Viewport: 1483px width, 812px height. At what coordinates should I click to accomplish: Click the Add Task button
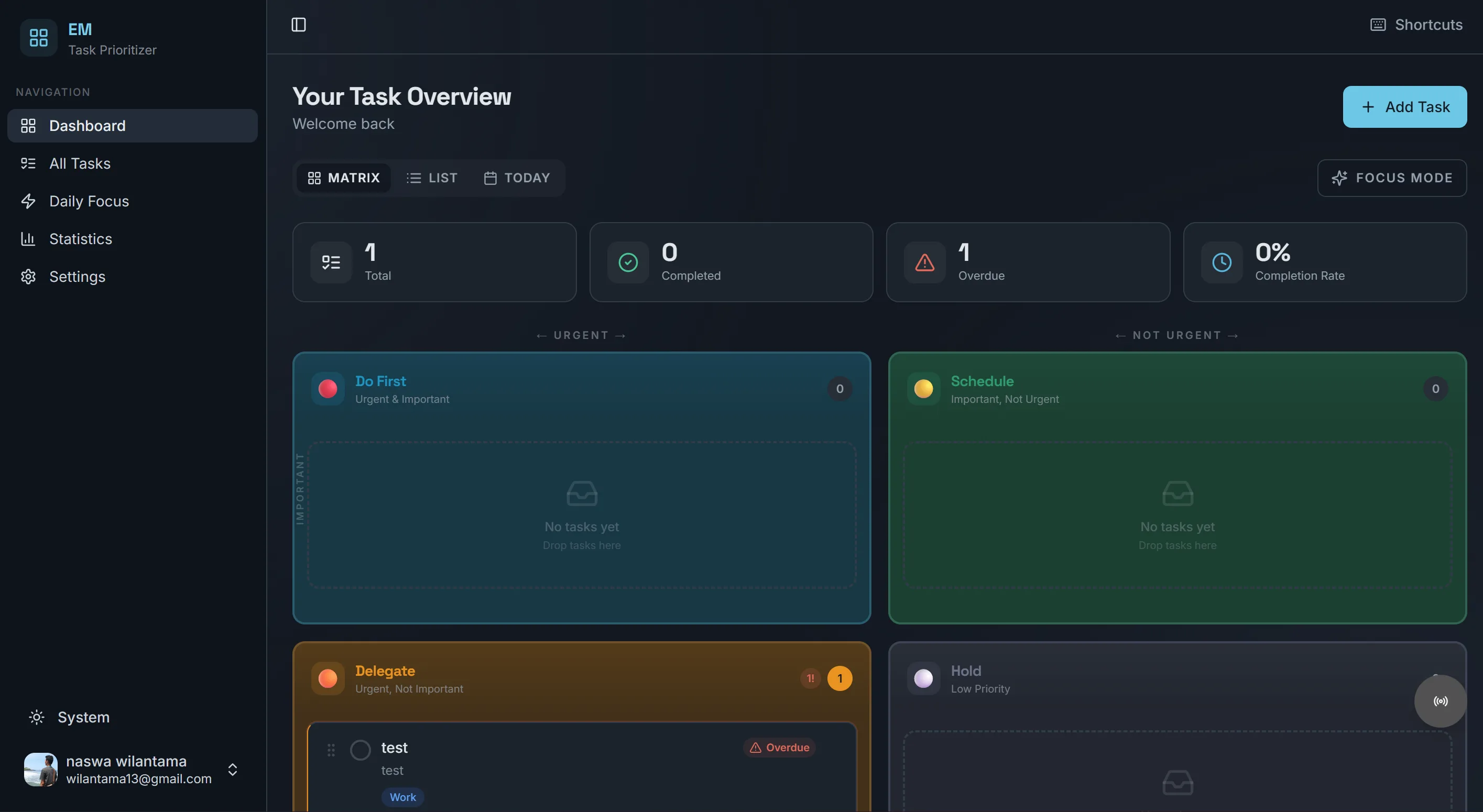(1405, 106)
